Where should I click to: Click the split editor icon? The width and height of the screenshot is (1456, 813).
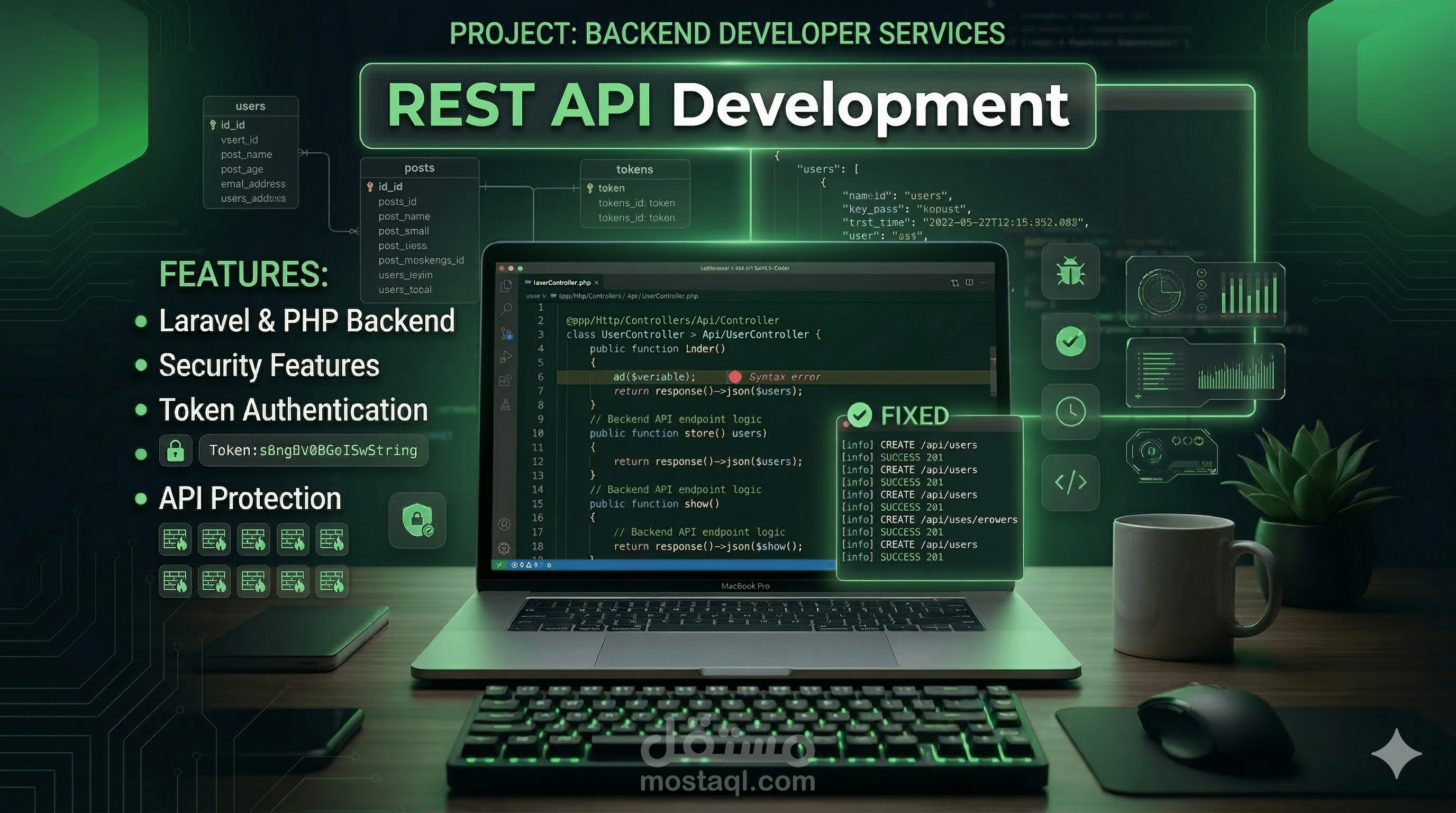pyautogui.click(x=969, y=283)
